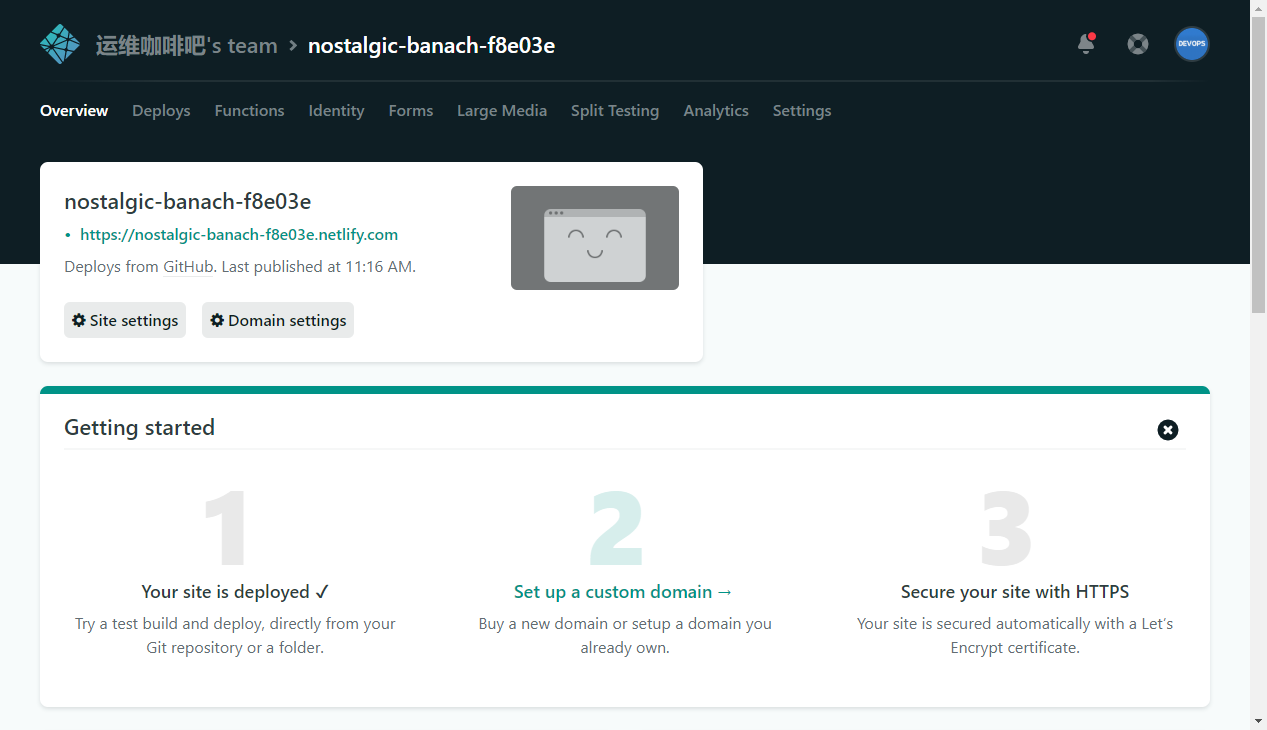Viewport: 1267px width, 730px height.
Task: Select the Identity tab
Action: click(x=336, y=111)
